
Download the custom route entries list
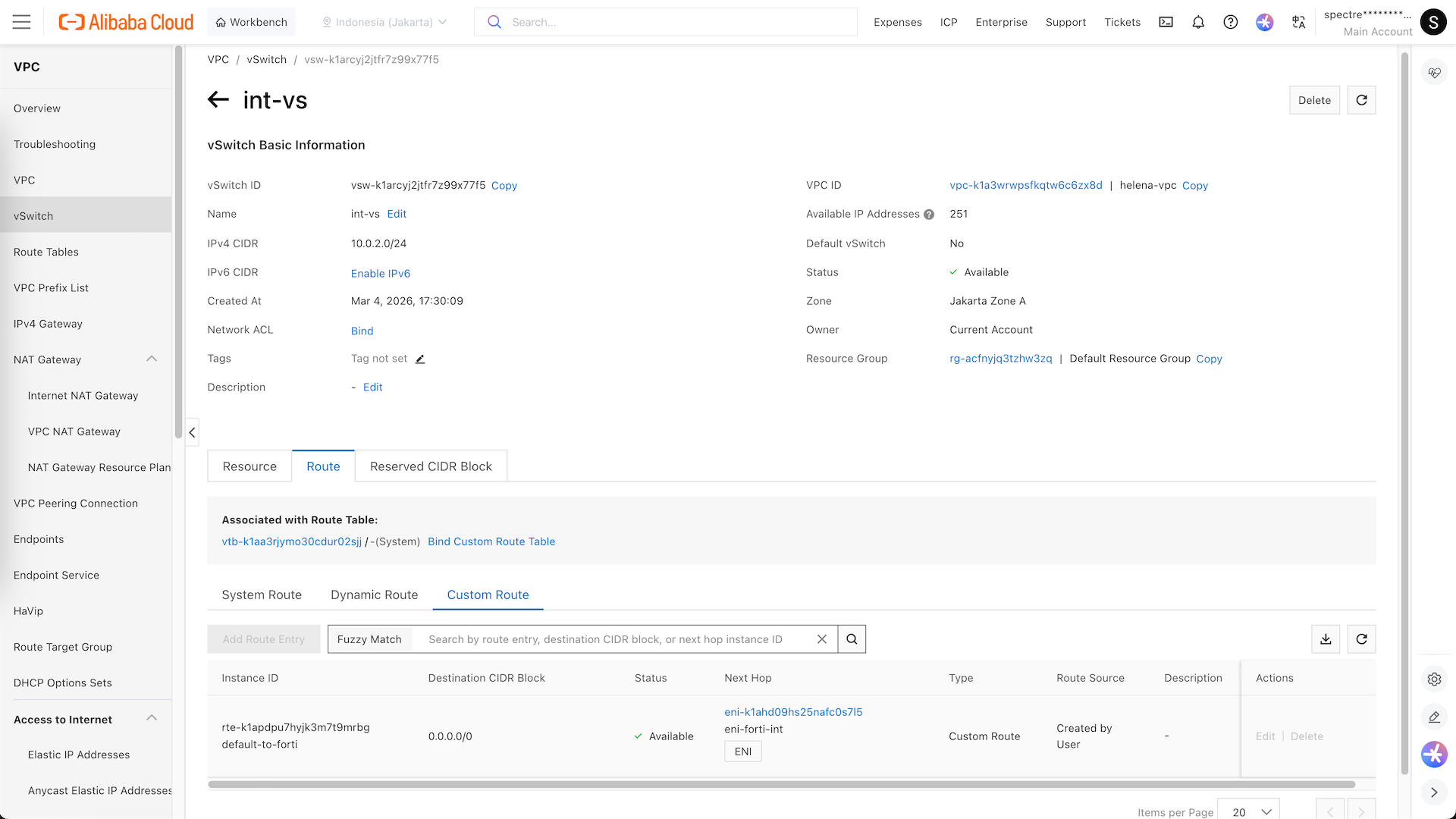(x=1326, y=639)
